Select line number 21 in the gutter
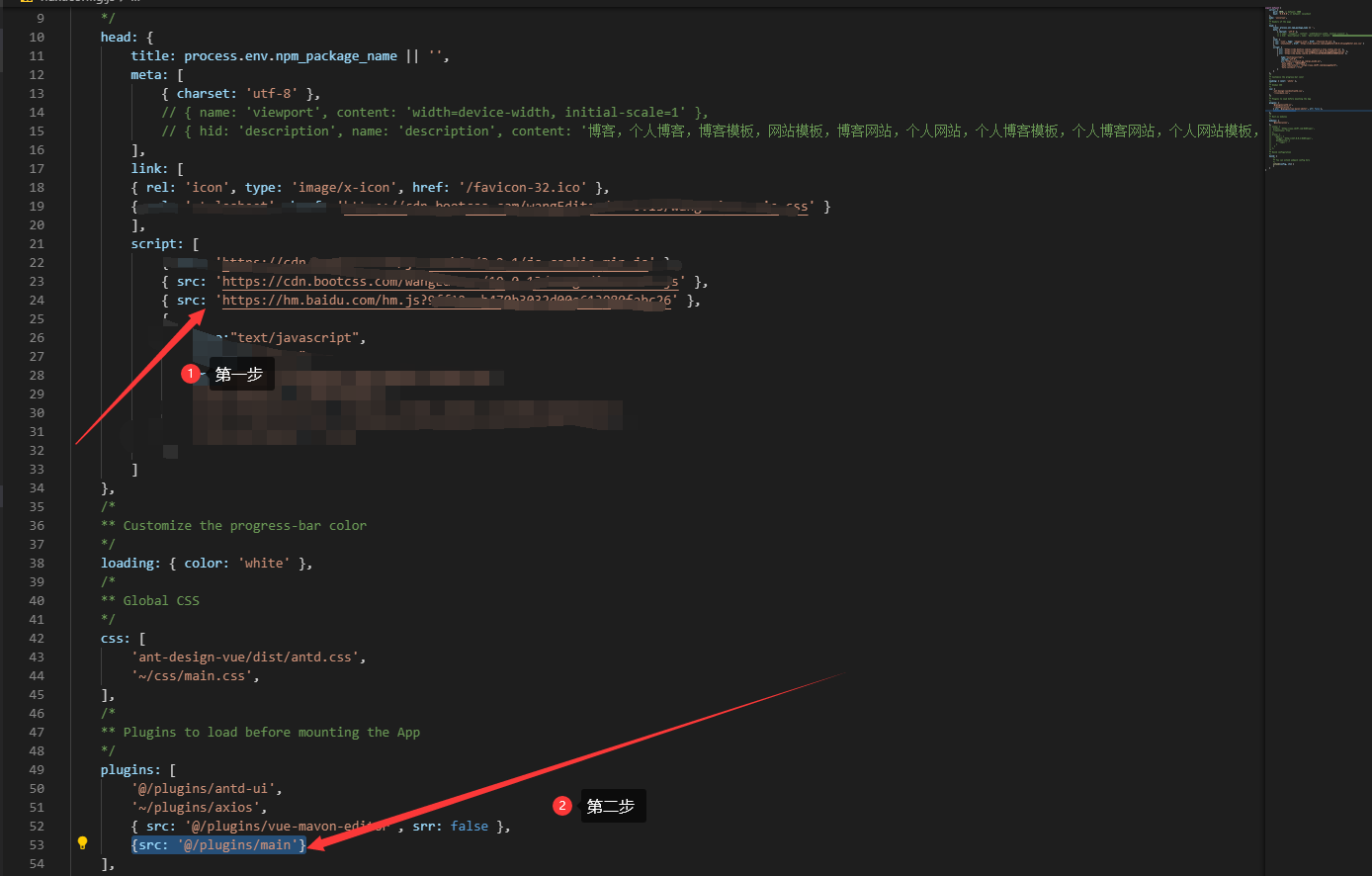The width and height of the screenshot is (1372, 876). [37, 244]
